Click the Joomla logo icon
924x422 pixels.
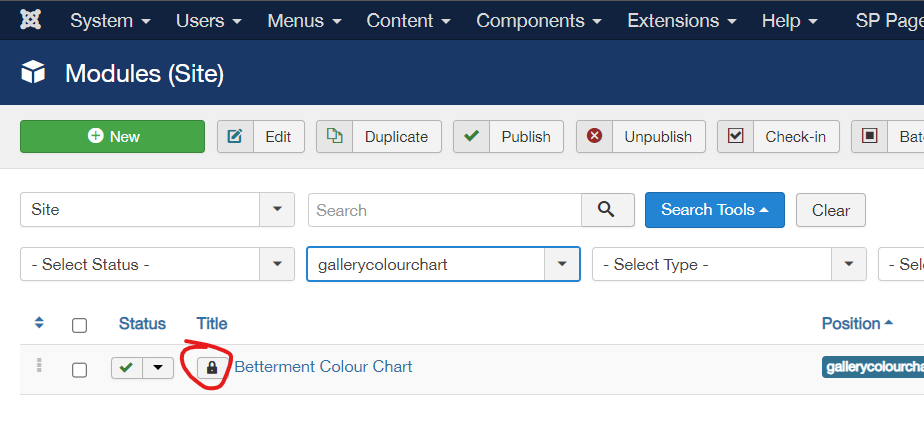tap(30, 20)
